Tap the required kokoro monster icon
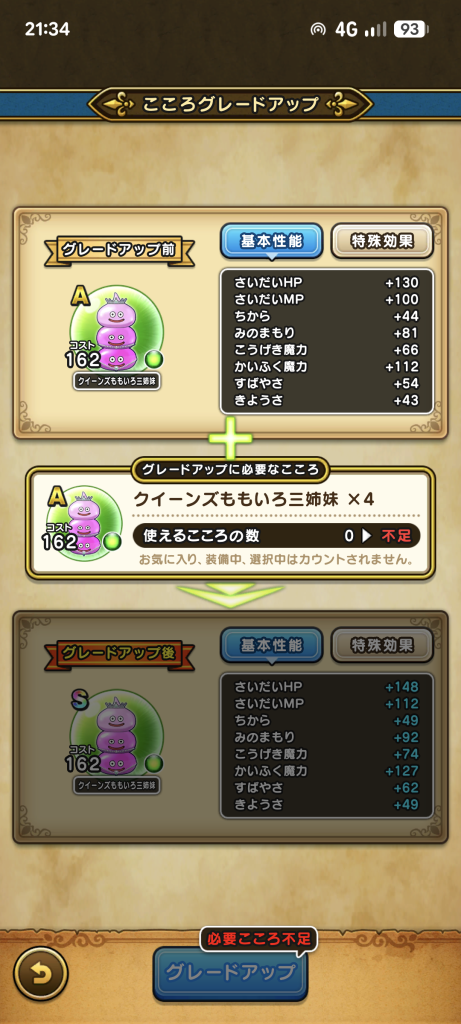 84,522
